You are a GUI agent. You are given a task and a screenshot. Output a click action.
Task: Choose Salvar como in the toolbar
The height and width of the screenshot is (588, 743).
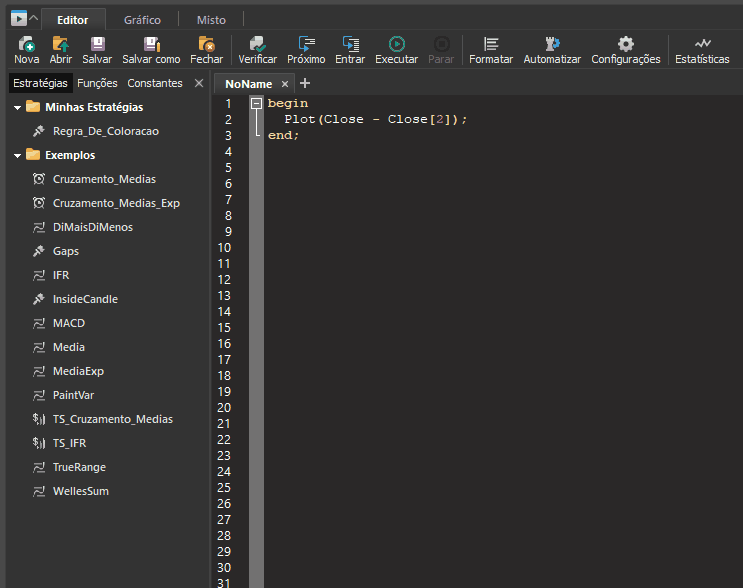click(x=151, y=50)
